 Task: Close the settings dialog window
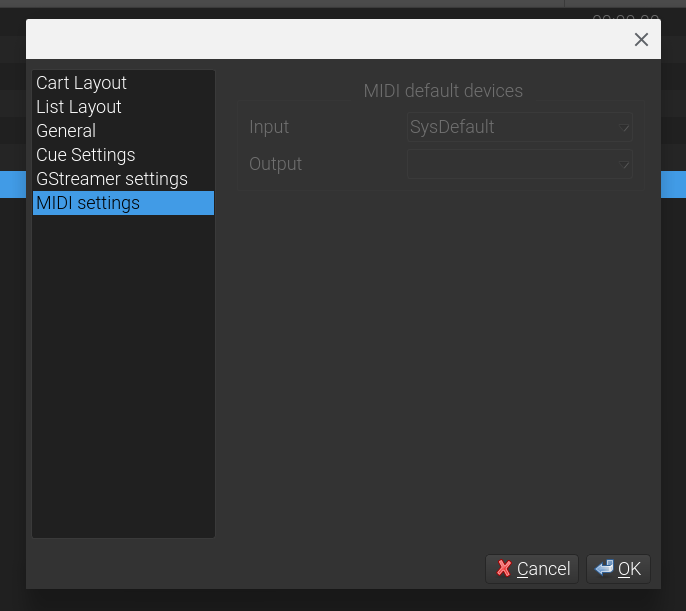pos(641,39)
